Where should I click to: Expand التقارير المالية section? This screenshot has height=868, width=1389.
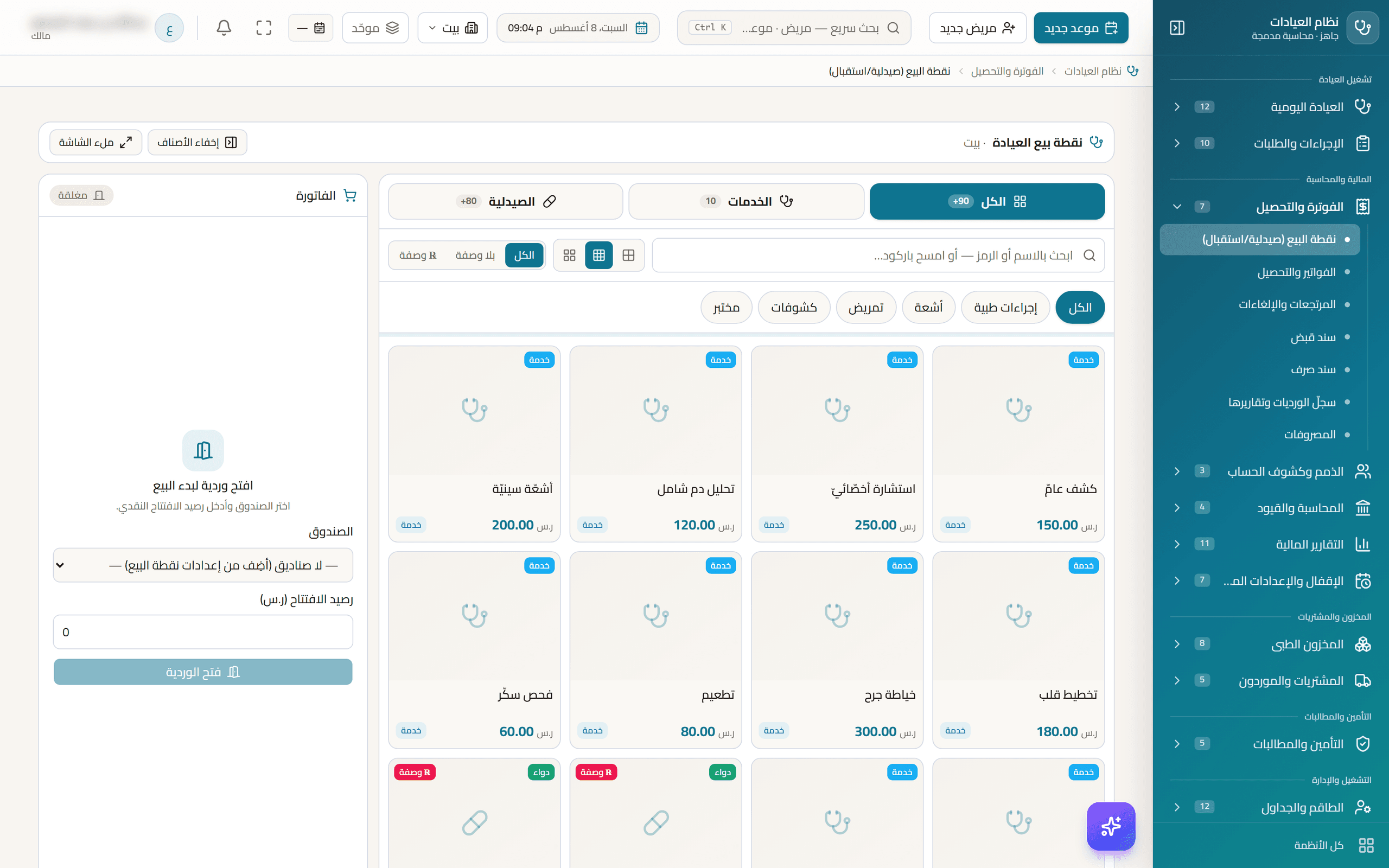coord(1270,544)
